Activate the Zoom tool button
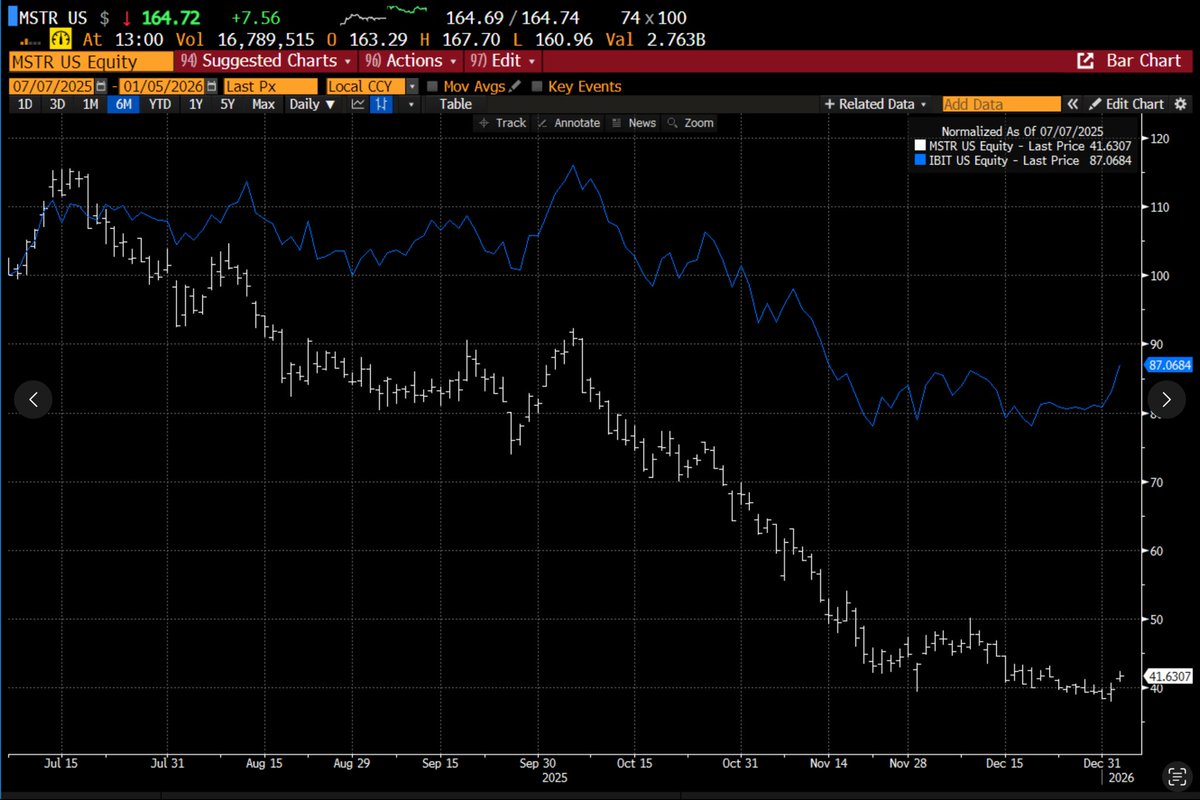 (x=691, y=122)
